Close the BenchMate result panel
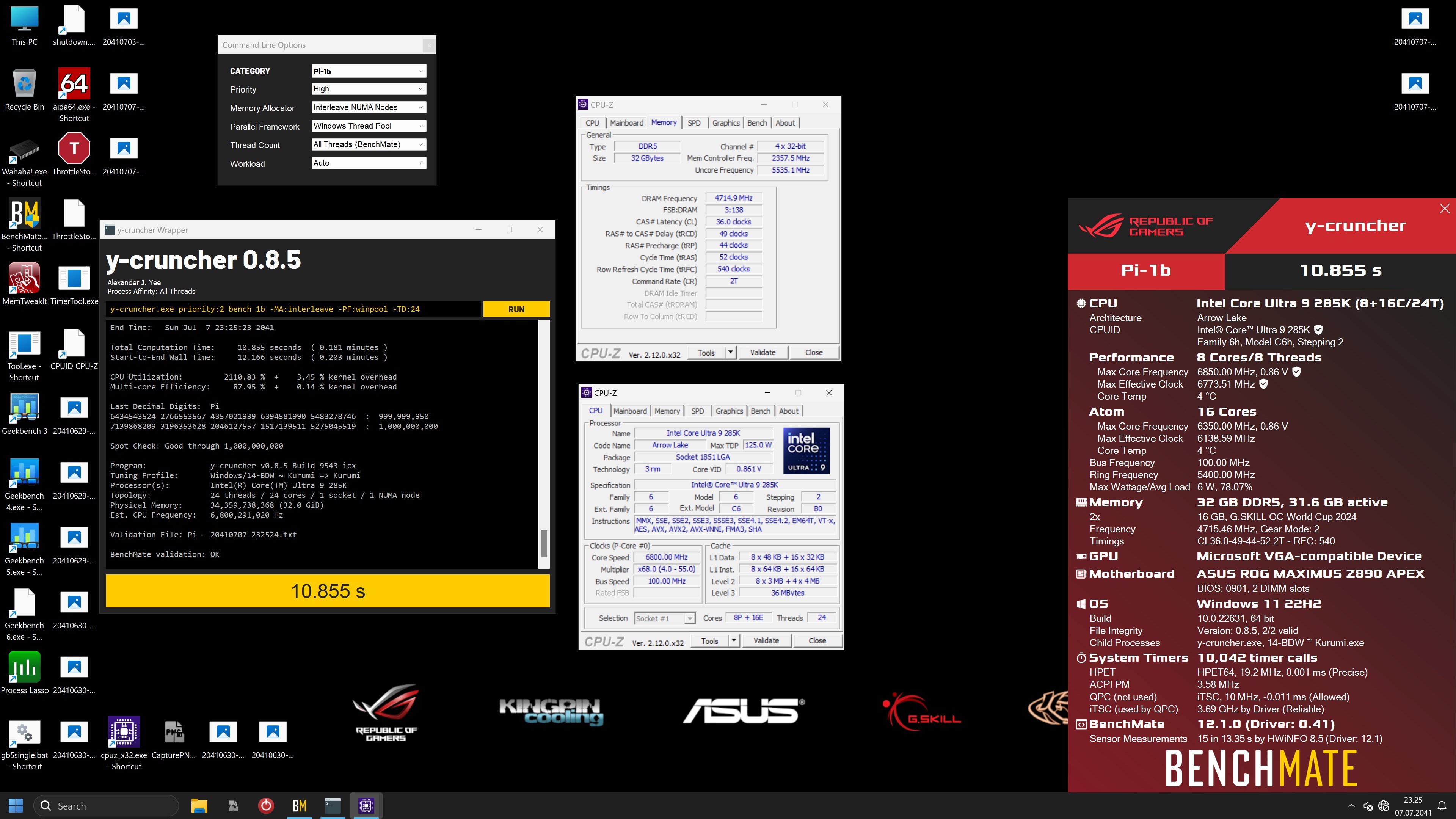 click(x=1444, y=209)
